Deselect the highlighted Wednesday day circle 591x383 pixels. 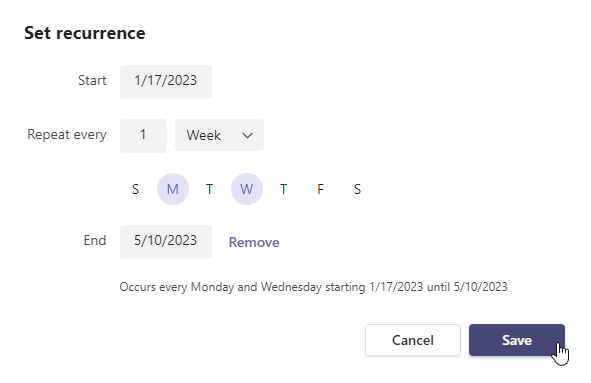[247, 189]
